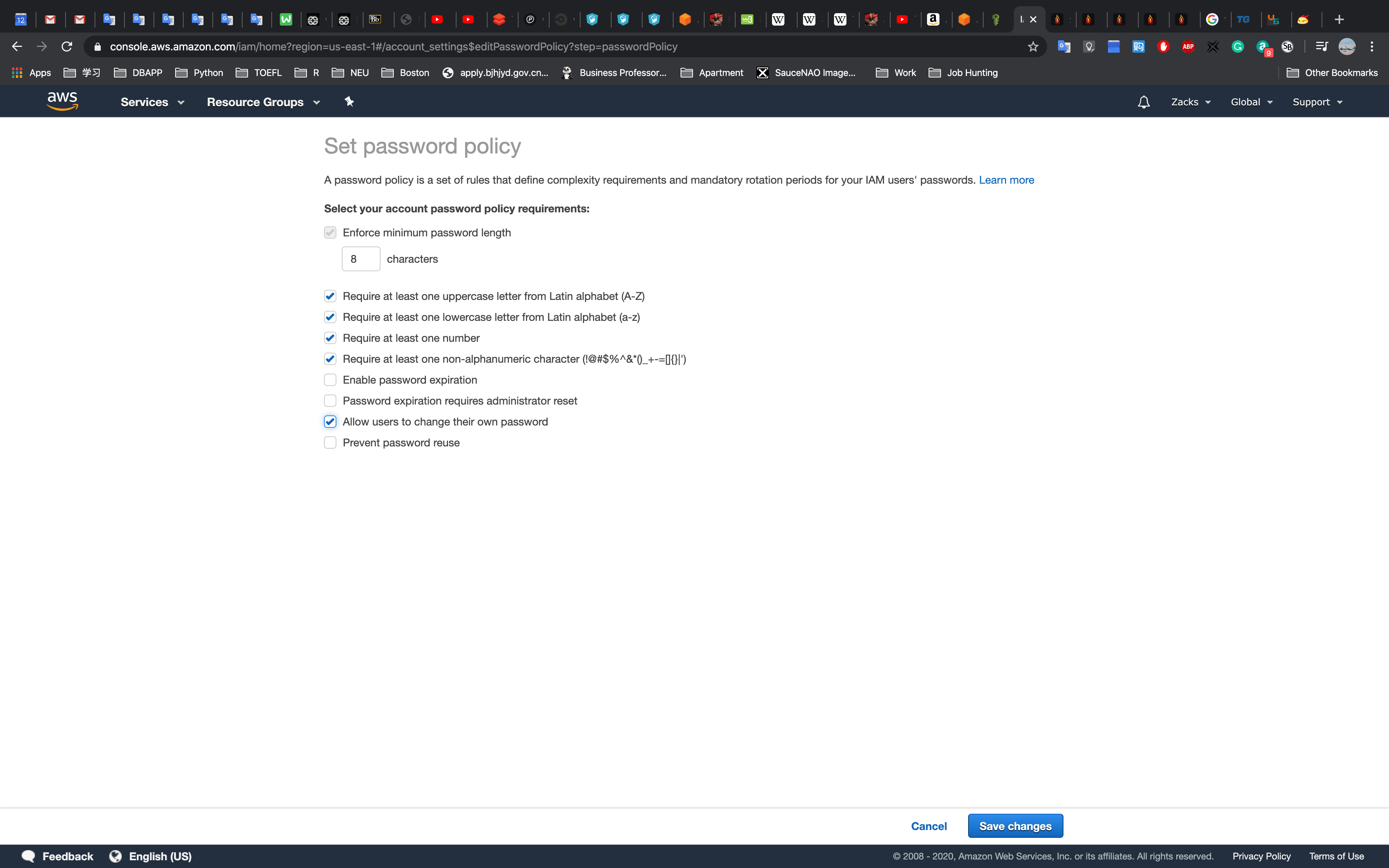Open the notifications bell icon

tap(1143, 102)
